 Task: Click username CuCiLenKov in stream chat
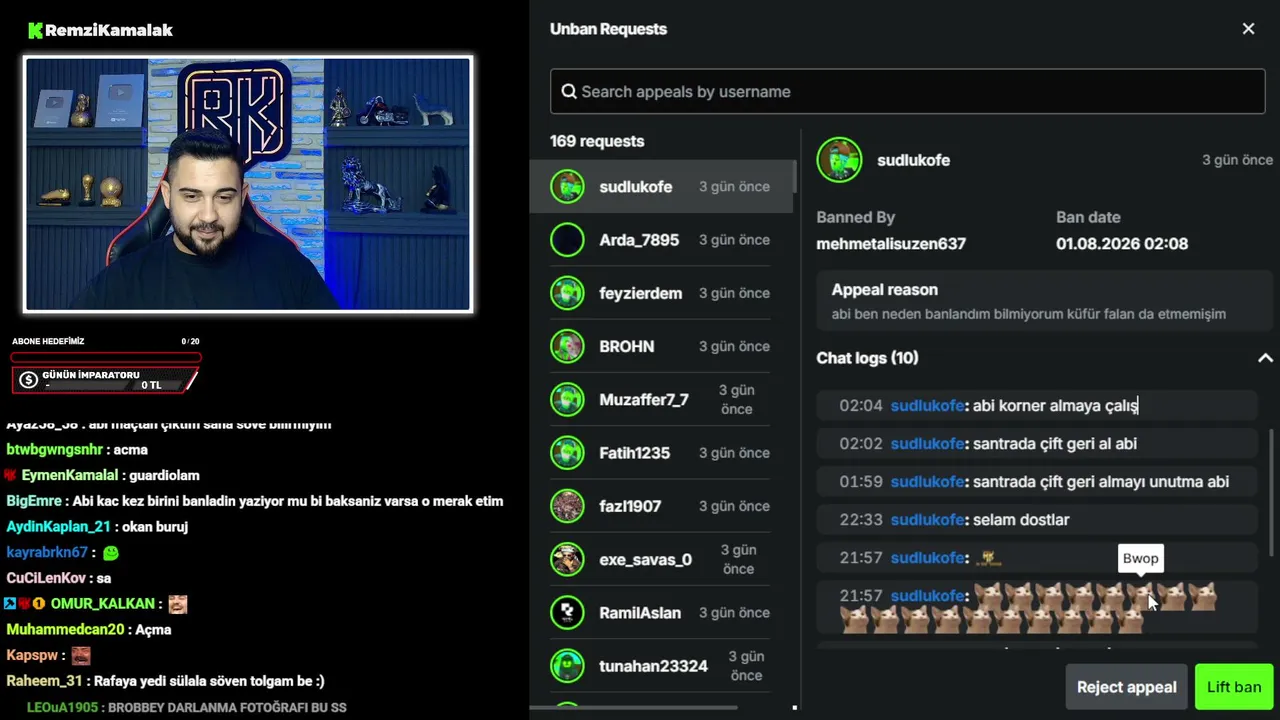46,578
